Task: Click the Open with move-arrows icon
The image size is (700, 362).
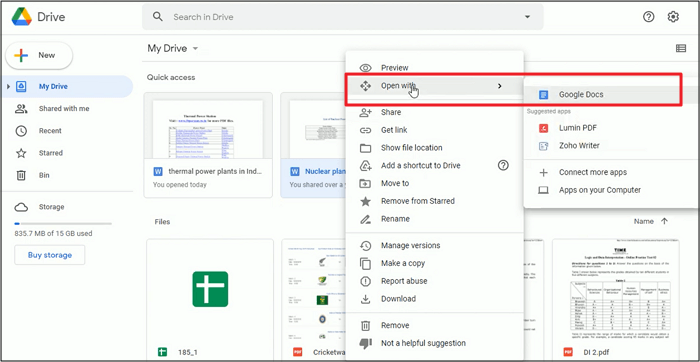Action: [366, 86]
